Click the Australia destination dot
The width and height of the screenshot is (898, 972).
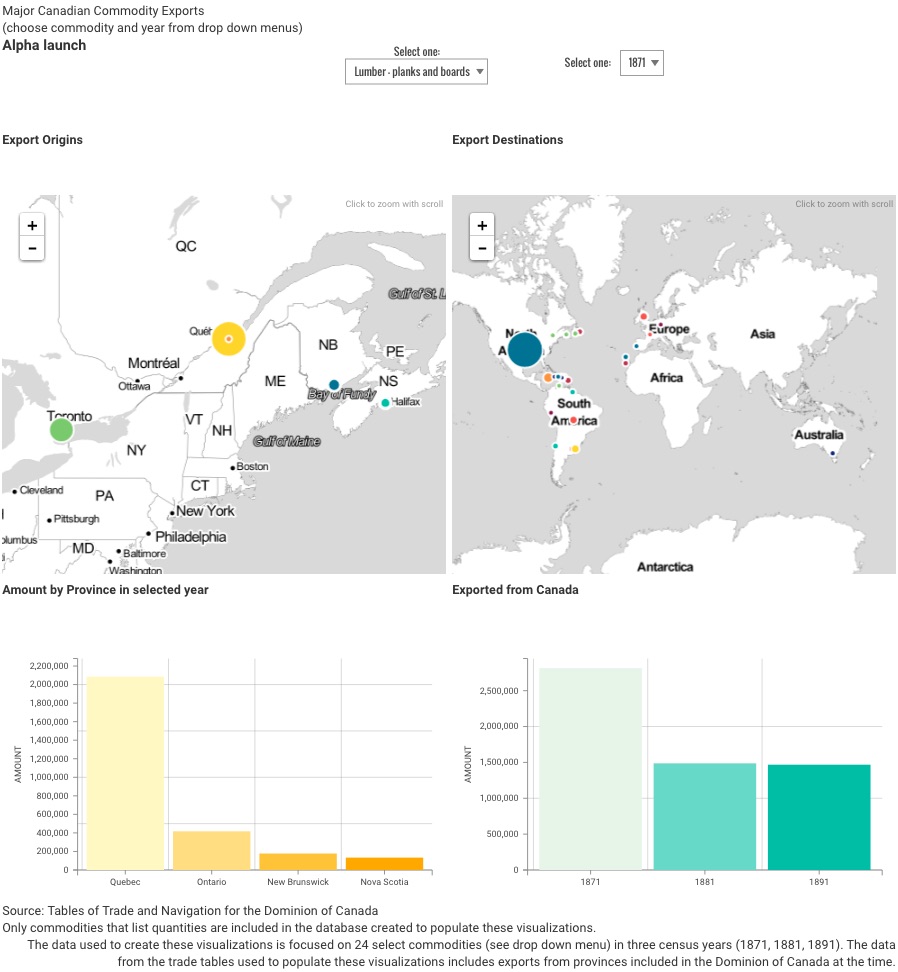[x=833, y=453]
